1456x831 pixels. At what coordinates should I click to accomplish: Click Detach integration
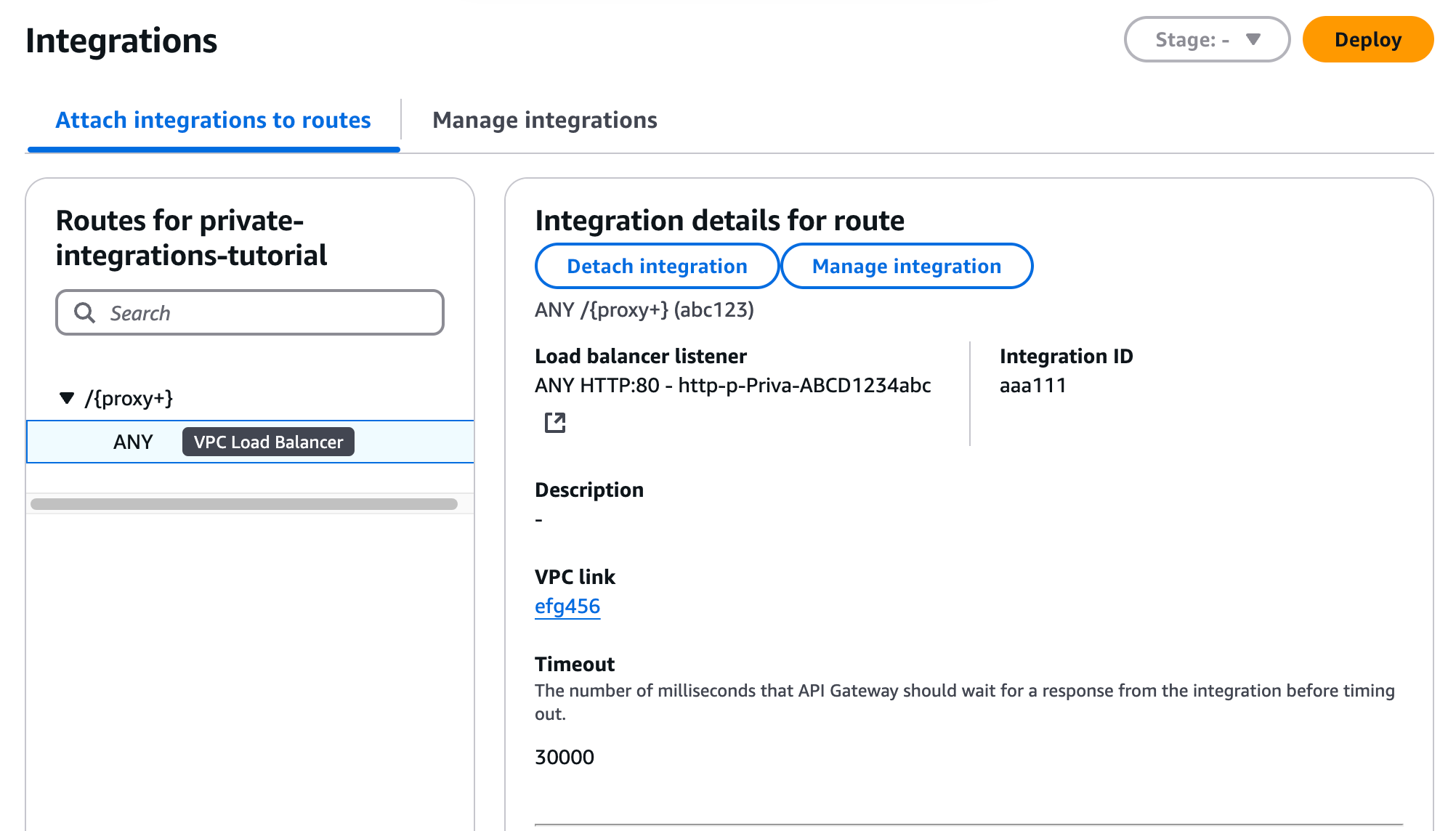coord(655,266)
